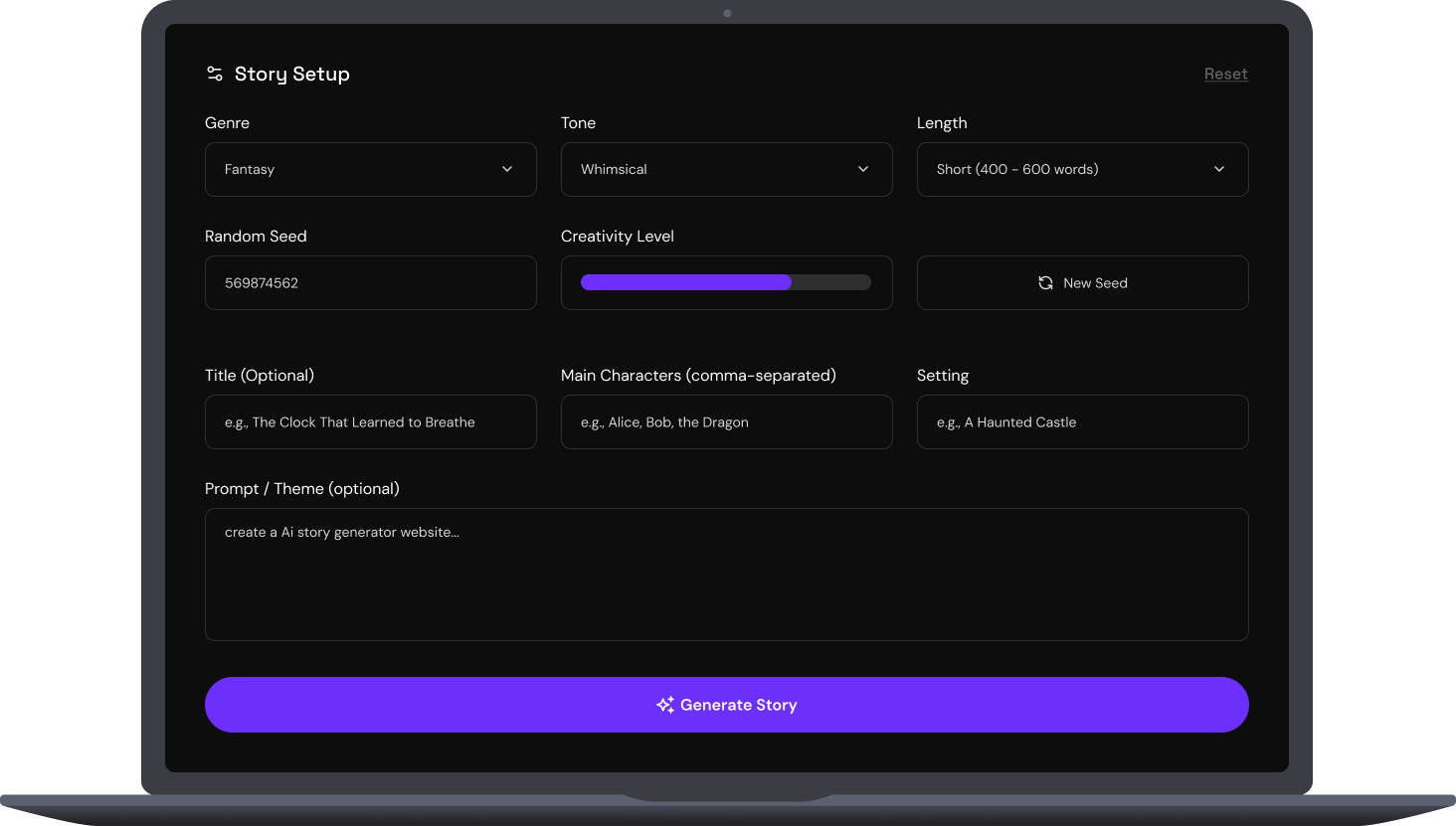Image resolution: width=1456 pixels, height=826 pixels.
Task: Focus the Random Seed input field
Action: tap(370, 283)
